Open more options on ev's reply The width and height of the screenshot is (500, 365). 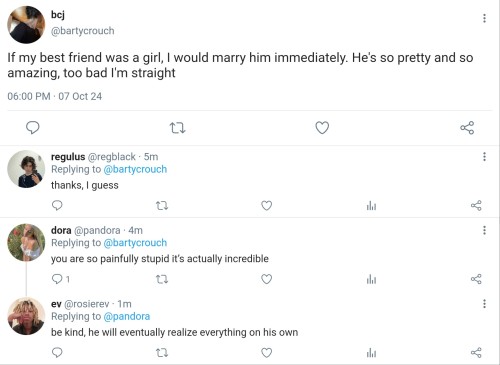[484, 304]
